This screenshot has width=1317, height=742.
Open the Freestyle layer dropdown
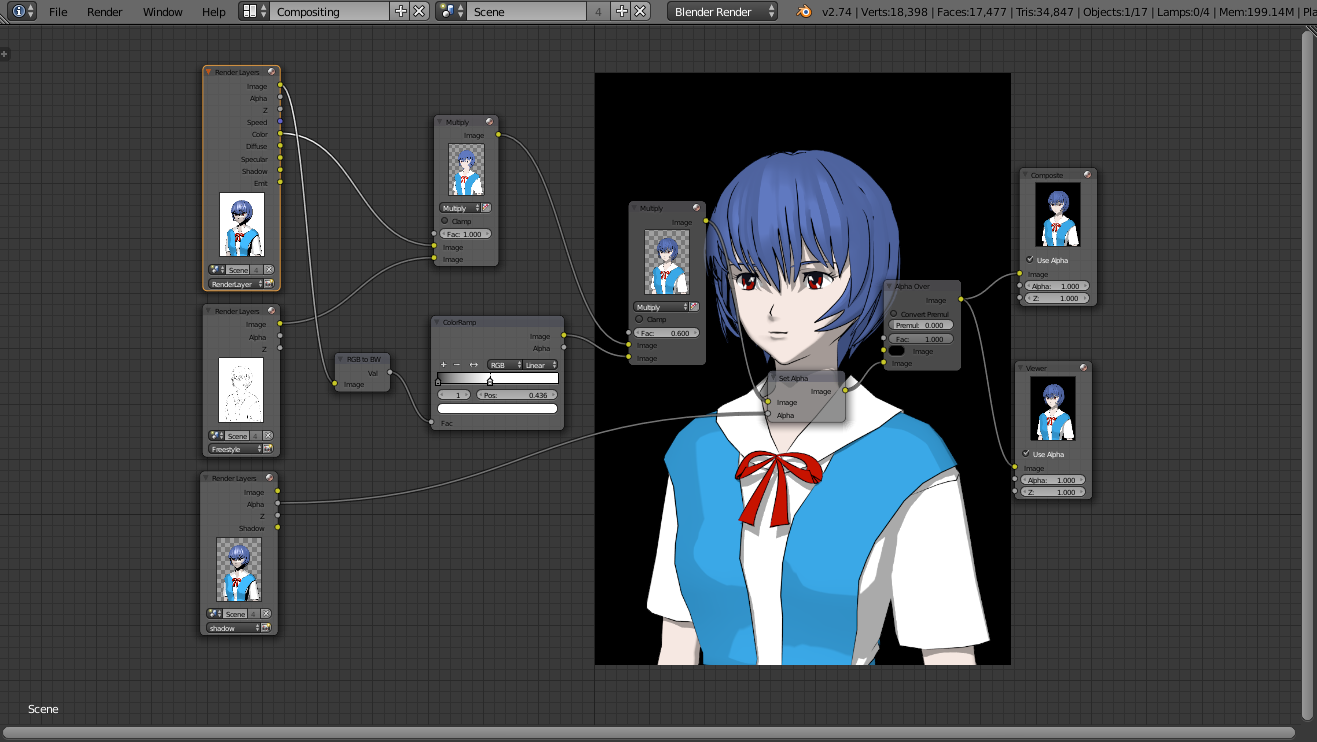pyautogui.click(x=235, y=449)
